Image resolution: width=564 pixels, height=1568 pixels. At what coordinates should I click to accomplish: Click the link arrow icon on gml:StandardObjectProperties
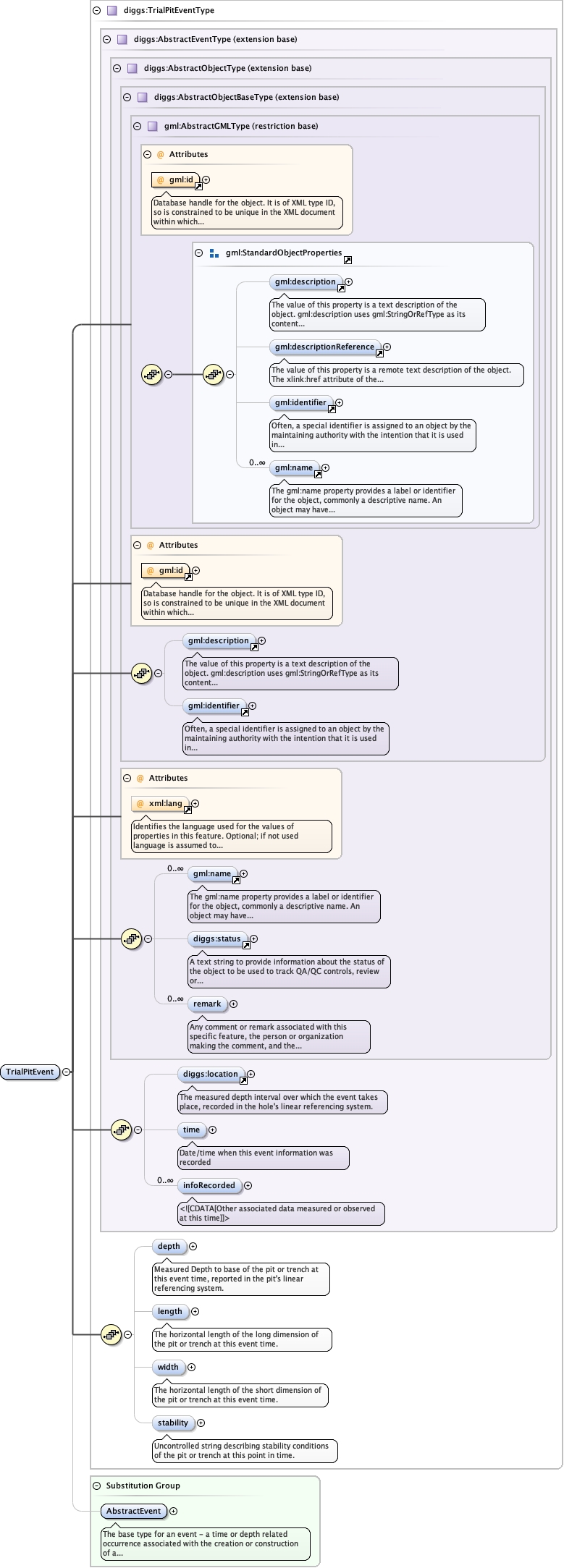(x=348, y=260)
